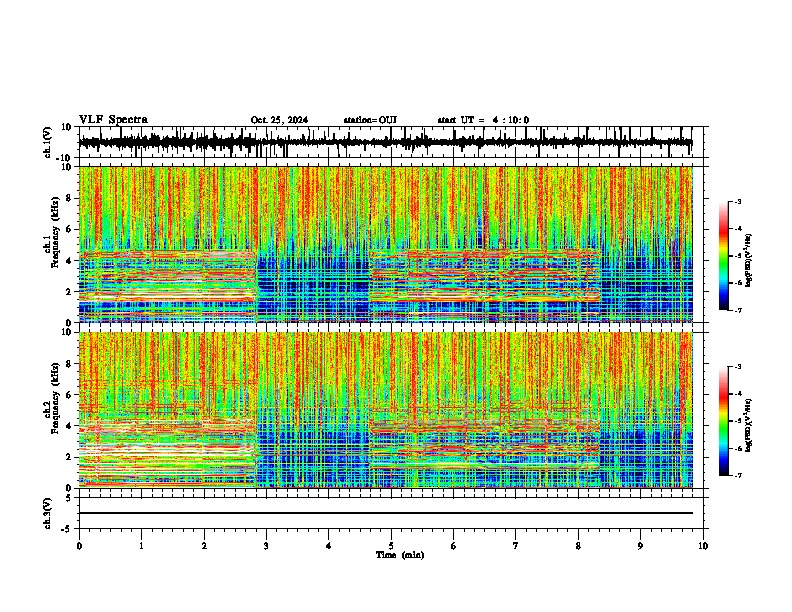Click the time axis tick "0"
792x612 pixels.
coord(79,546)
